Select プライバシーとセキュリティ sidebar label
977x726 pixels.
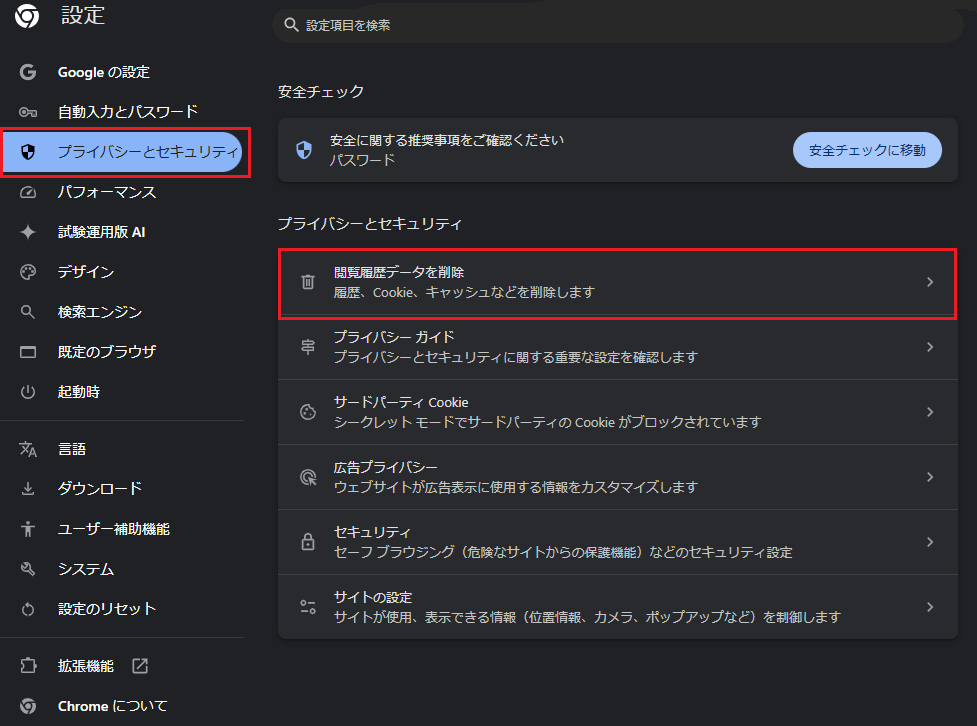coord(148,151)
